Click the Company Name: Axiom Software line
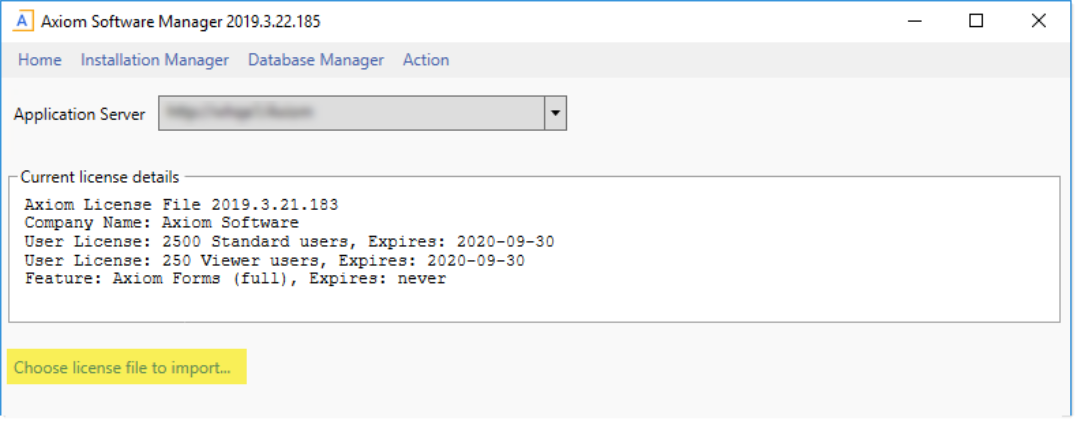 tap(162, 223)
